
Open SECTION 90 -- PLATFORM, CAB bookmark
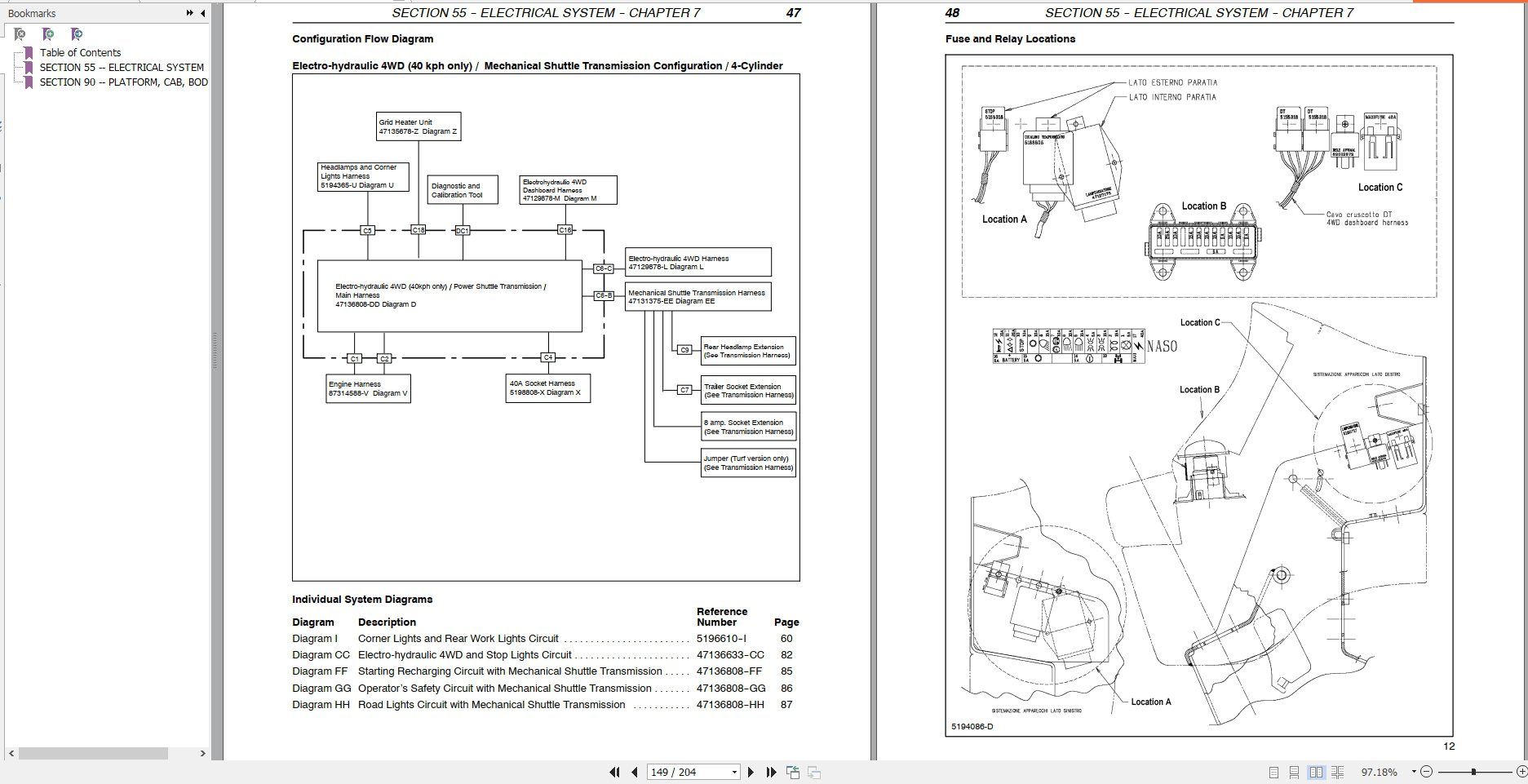click(x=122, y=82)
